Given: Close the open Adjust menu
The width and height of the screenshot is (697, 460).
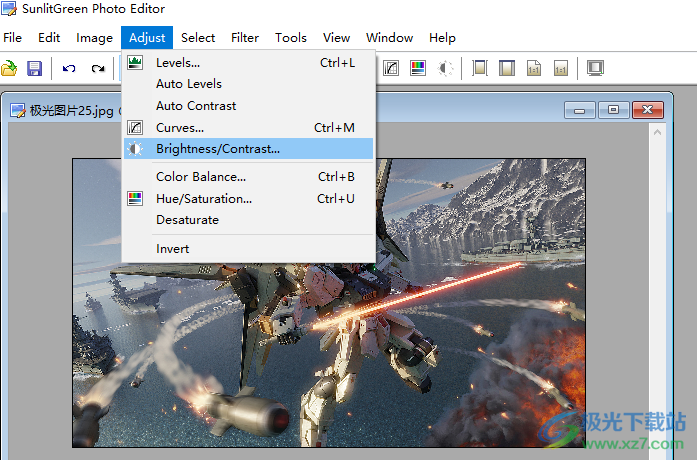Looking at the screenshot, I should (147, 38).
